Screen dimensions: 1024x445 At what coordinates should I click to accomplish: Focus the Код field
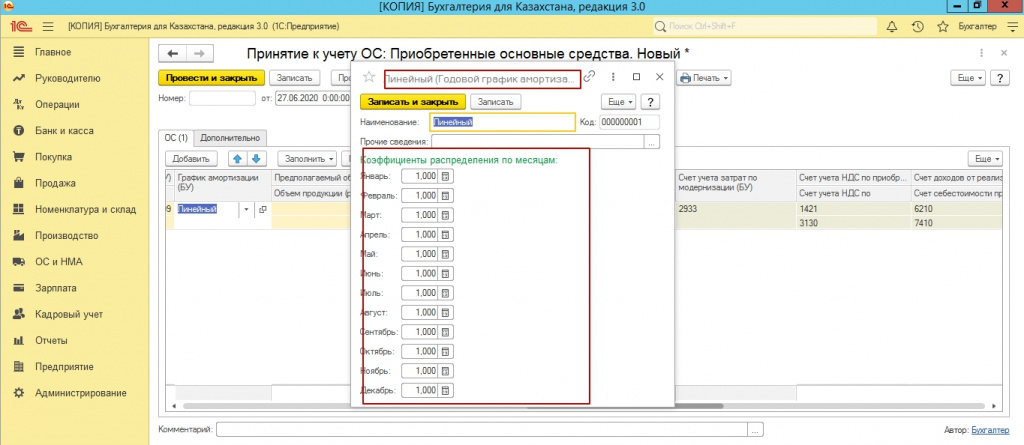coord(630,122)
